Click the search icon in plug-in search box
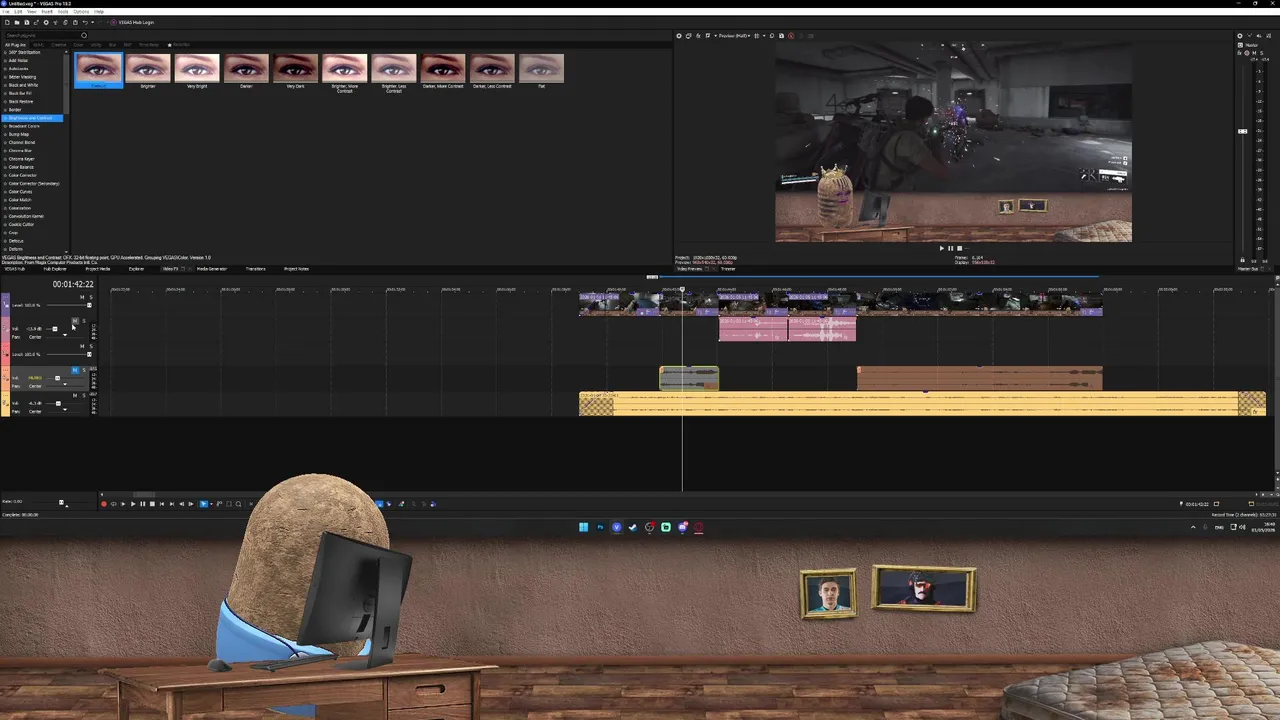Image resolution: width=1280 pixels, height=720 pixels. click(x=84, y=36)
